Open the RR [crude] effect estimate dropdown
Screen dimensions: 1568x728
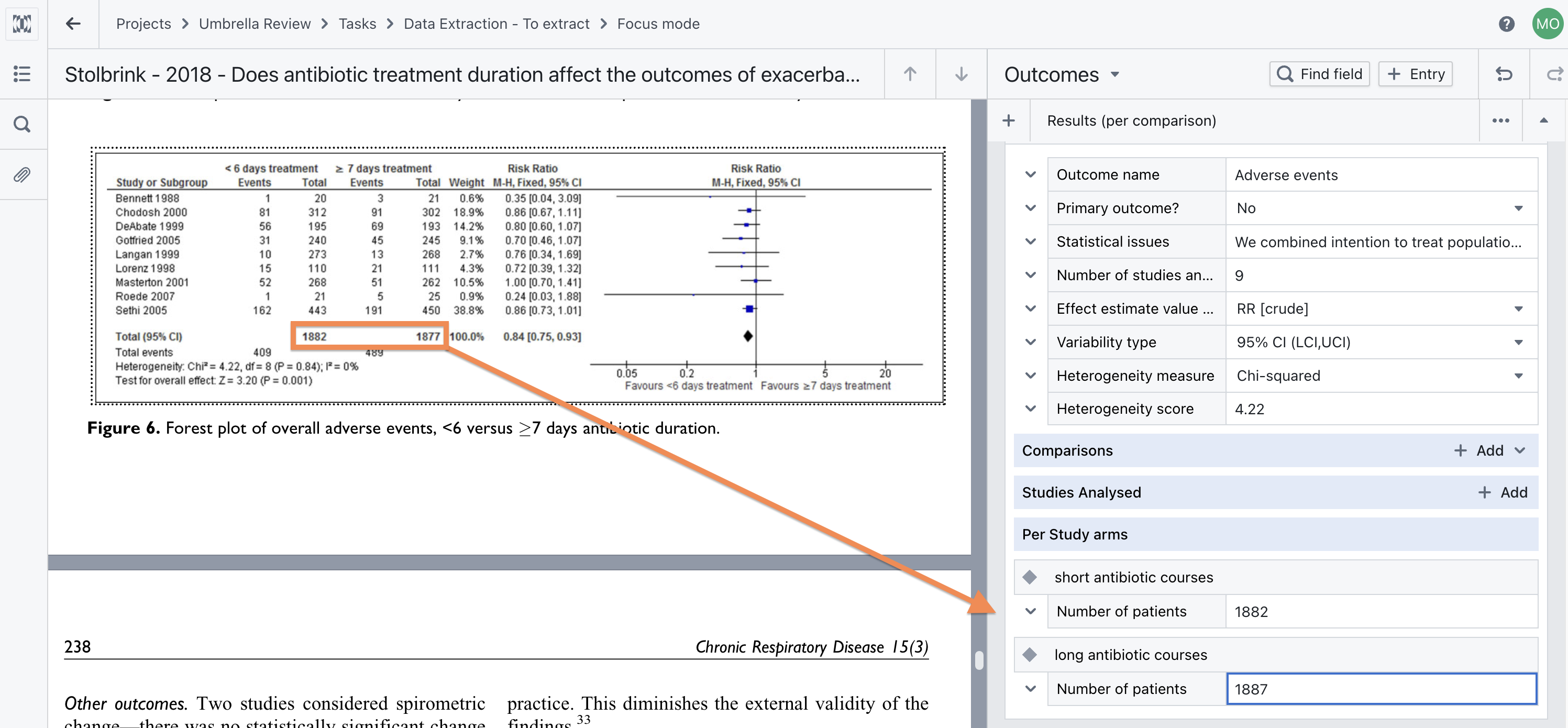[1381, 308]
